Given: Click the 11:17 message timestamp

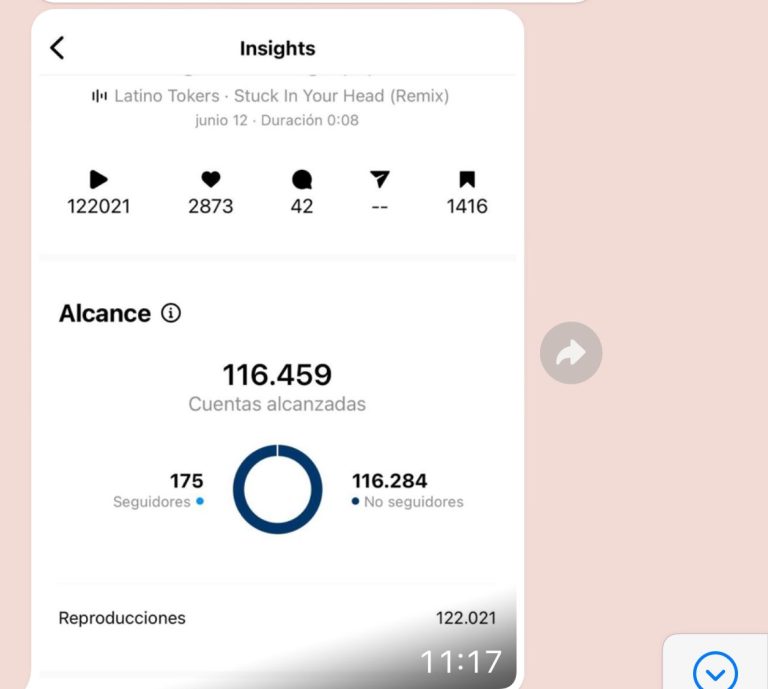Looking at the screenshot, I should [x=460, y=662].
